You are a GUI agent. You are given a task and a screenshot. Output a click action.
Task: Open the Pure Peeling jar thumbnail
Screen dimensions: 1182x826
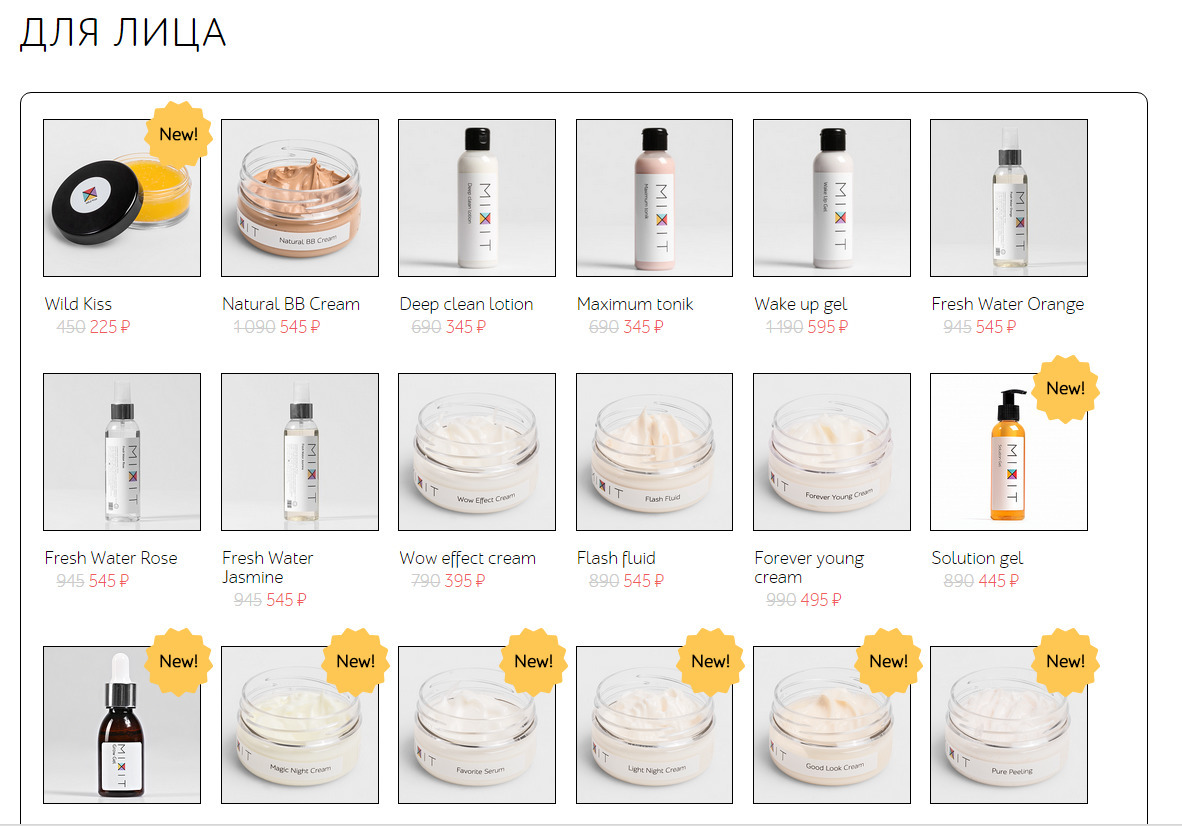coord(1009,725)
